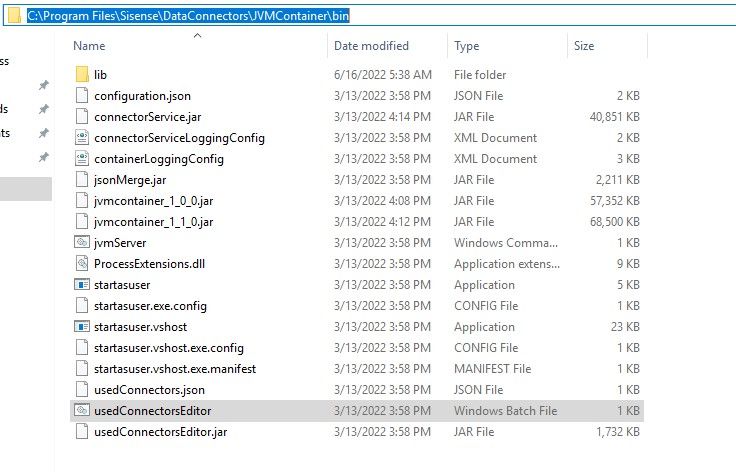Viewport: 736px width, 472px height.
Task: Click the connectorServiceLoggingConfig XML icon
Action: [82, 138]
